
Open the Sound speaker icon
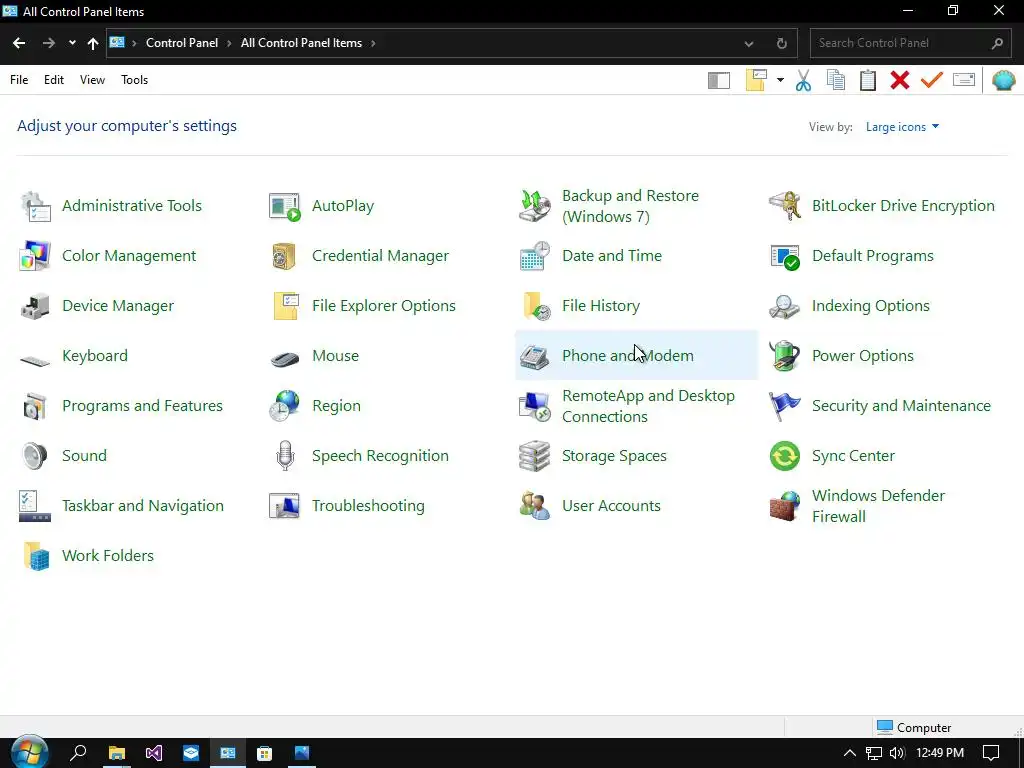tap(35, 456)
